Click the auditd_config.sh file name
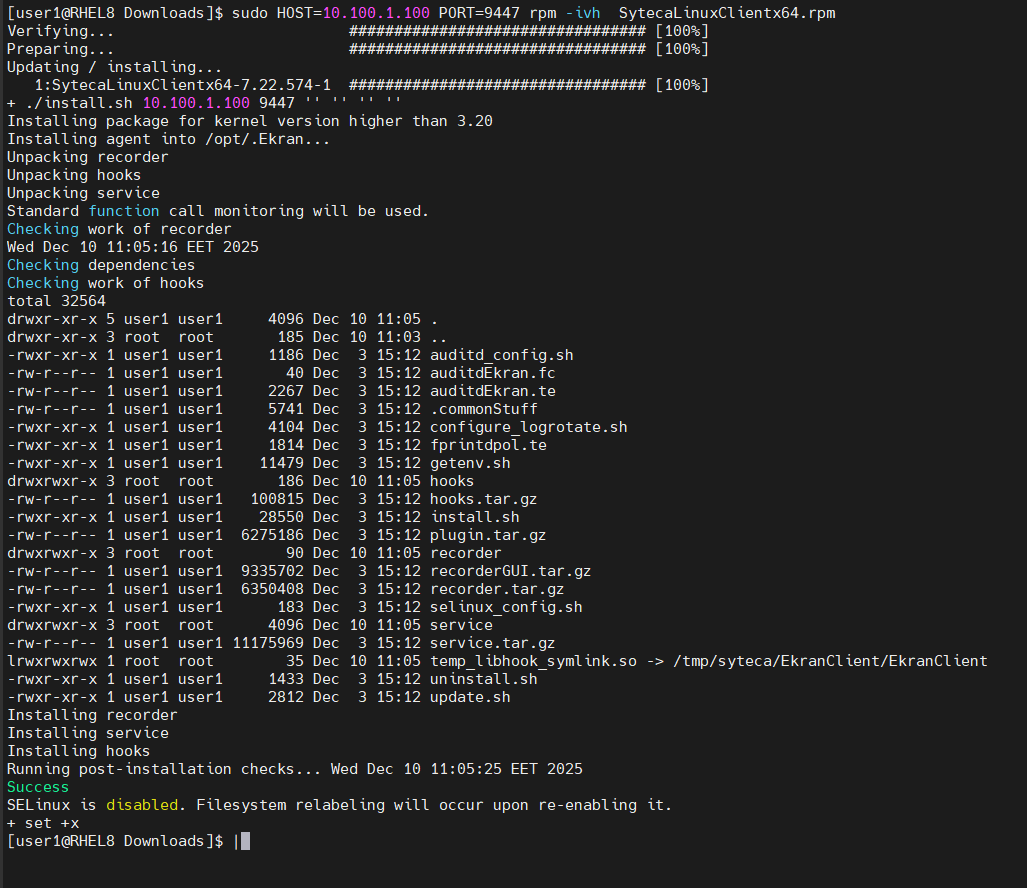Image resolution: width=1027 pixels, height=888 pixels. pyautogui.click(x=501, y=355)
